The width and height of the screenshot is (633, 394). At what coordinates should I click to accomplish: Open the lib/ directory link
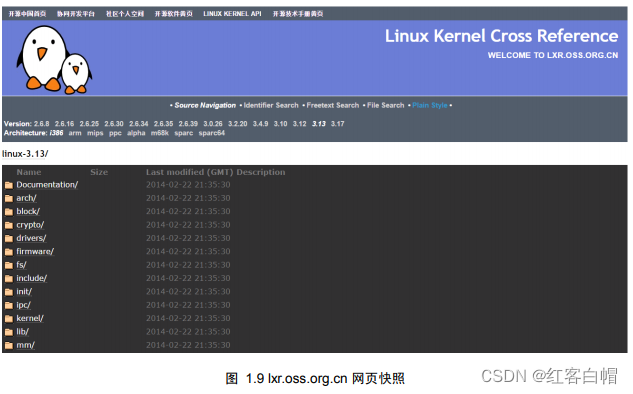tap(22, 331)
